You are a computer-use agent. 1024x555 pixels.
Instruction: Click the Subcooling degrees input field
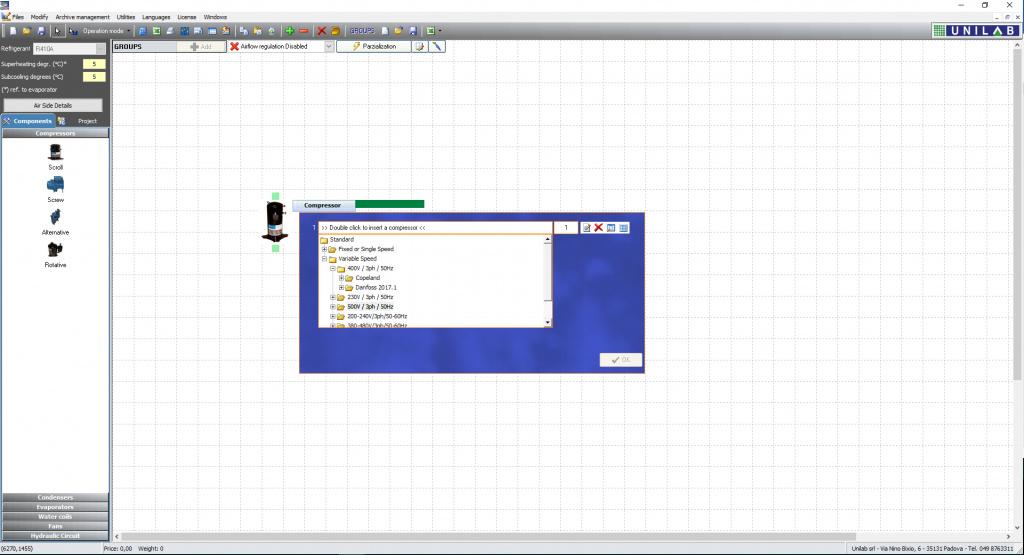pos(94,76)
